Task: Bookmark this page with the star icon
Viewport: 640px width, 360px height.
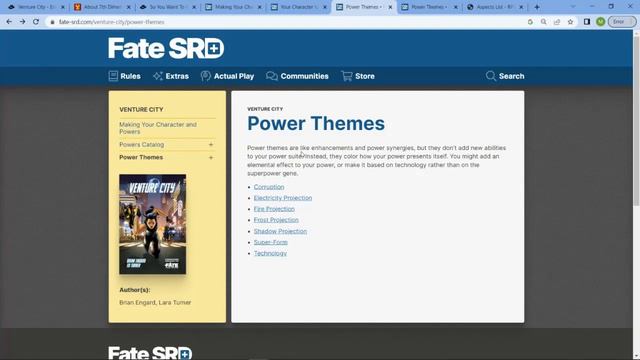Action: click(x=571, y=22)
